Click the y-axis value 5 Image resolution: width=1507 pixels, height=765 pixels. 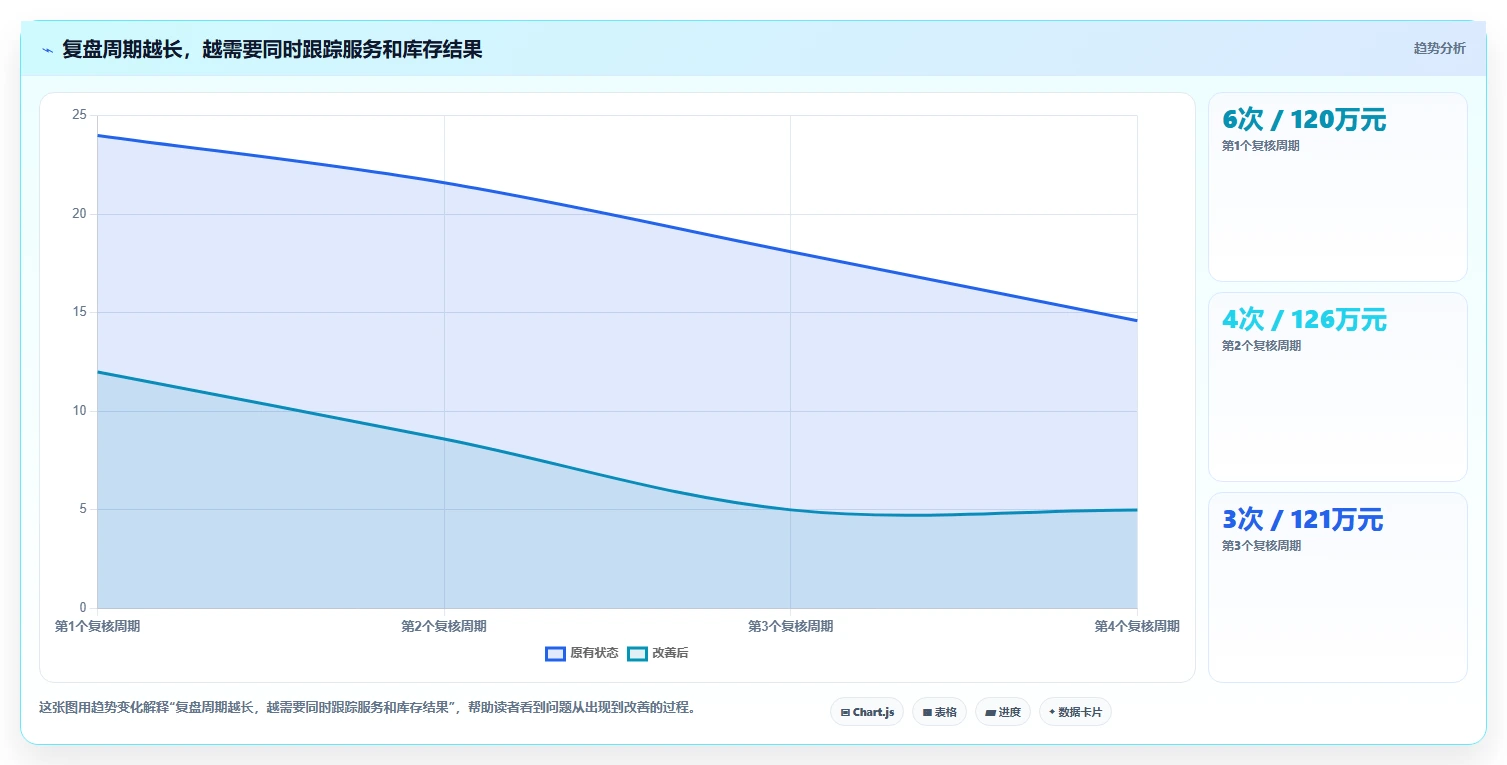(x=83, y=509)
